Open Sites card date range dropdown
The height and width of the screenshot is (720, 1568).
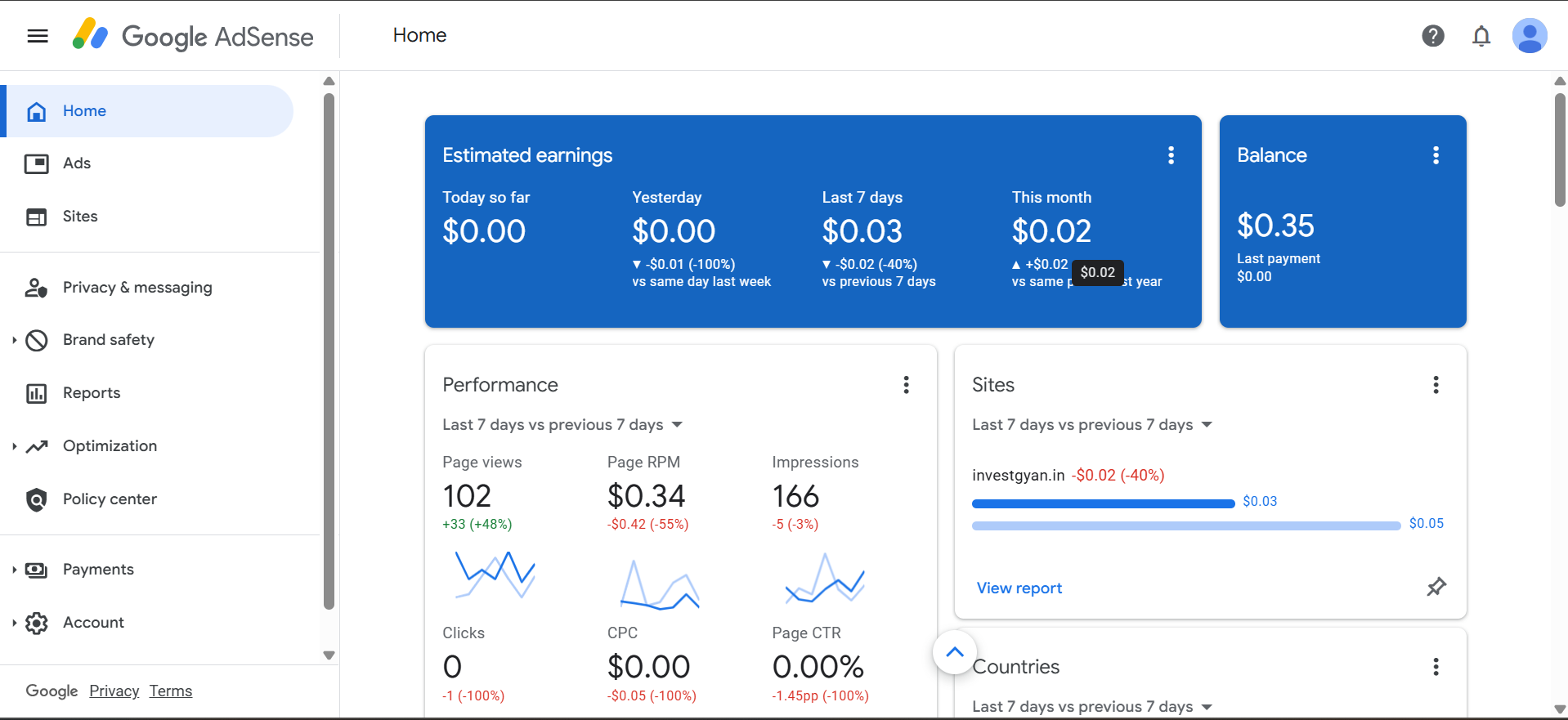coord(1092,425)
